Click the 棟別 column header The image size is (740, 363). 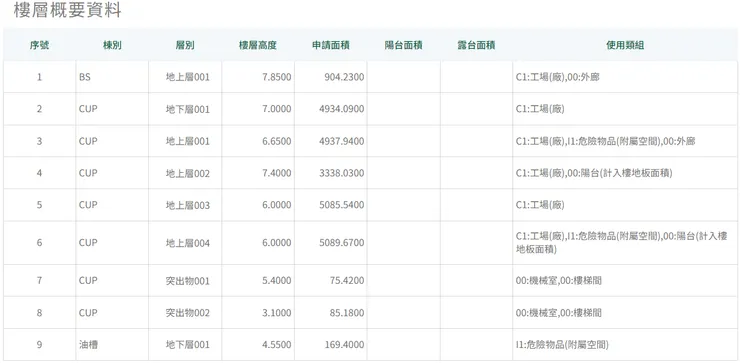112,45
